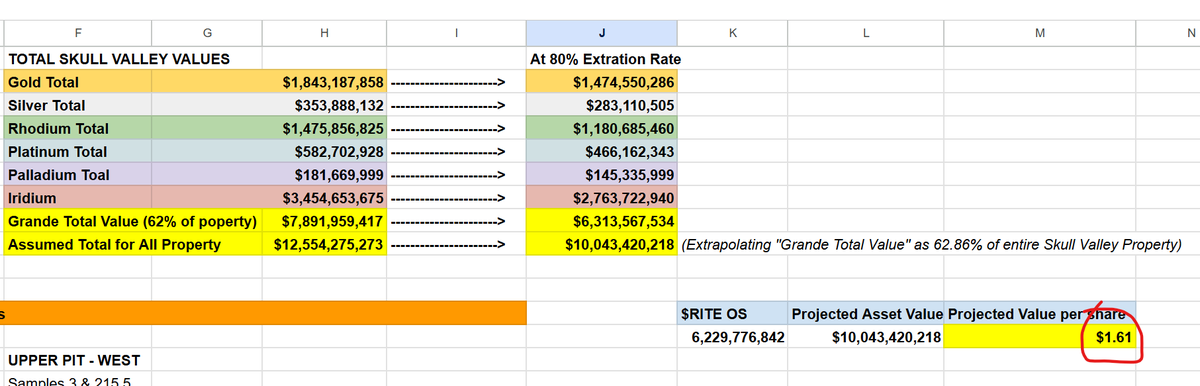Select highlighted column J header
Image resolution: width=1200 pixels, height=386 pixels.
pyautogui.click(x=602, y=33)
